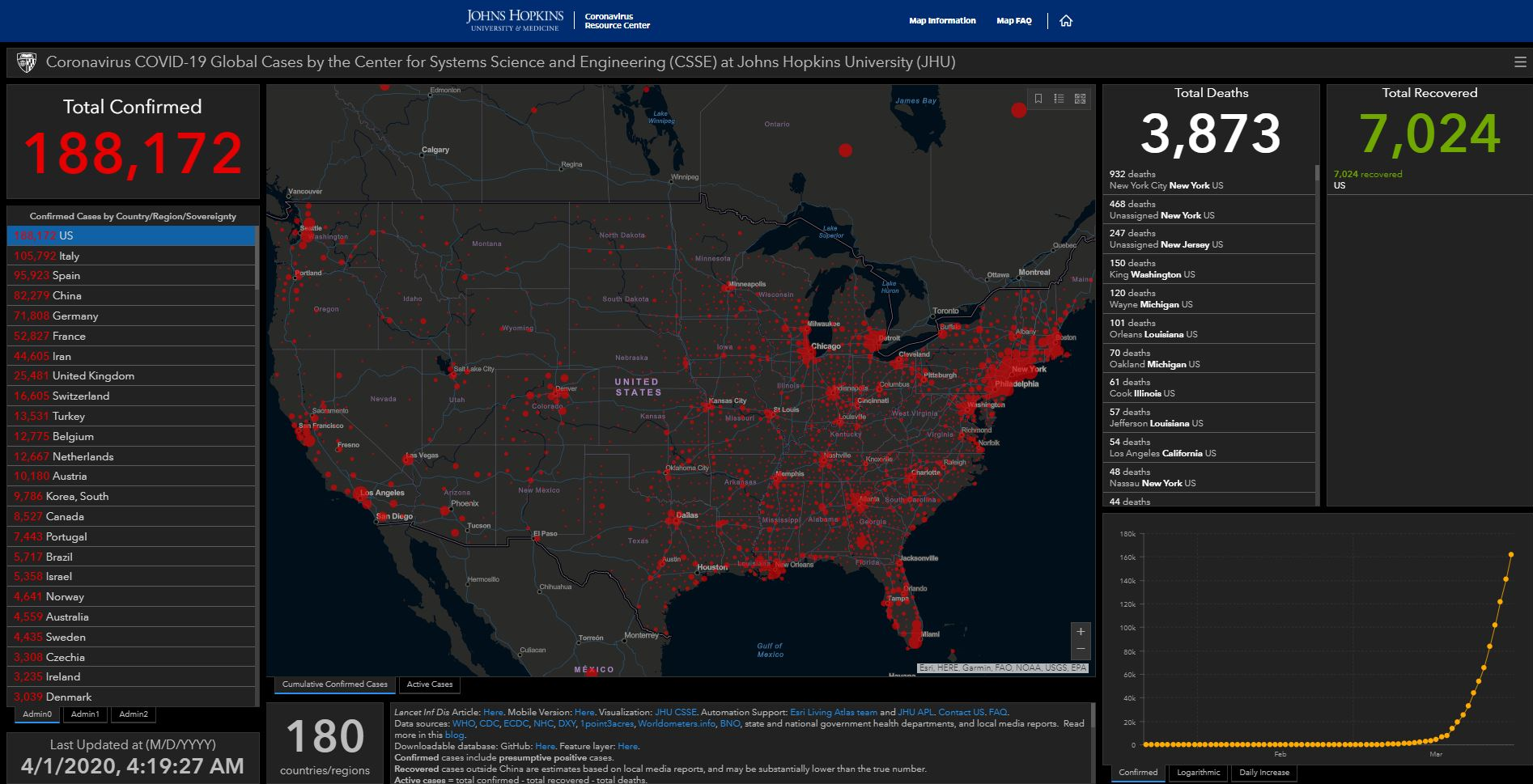Open the map bookmarks icon
Image resolution: width=1533 pixels, height=784 pixels.
(x=1038, y=99)
